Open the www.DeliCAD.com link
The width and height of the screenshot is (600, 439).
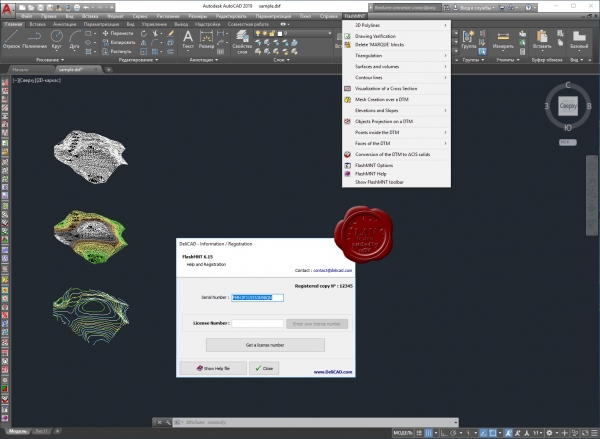click(x=333, y=372)
